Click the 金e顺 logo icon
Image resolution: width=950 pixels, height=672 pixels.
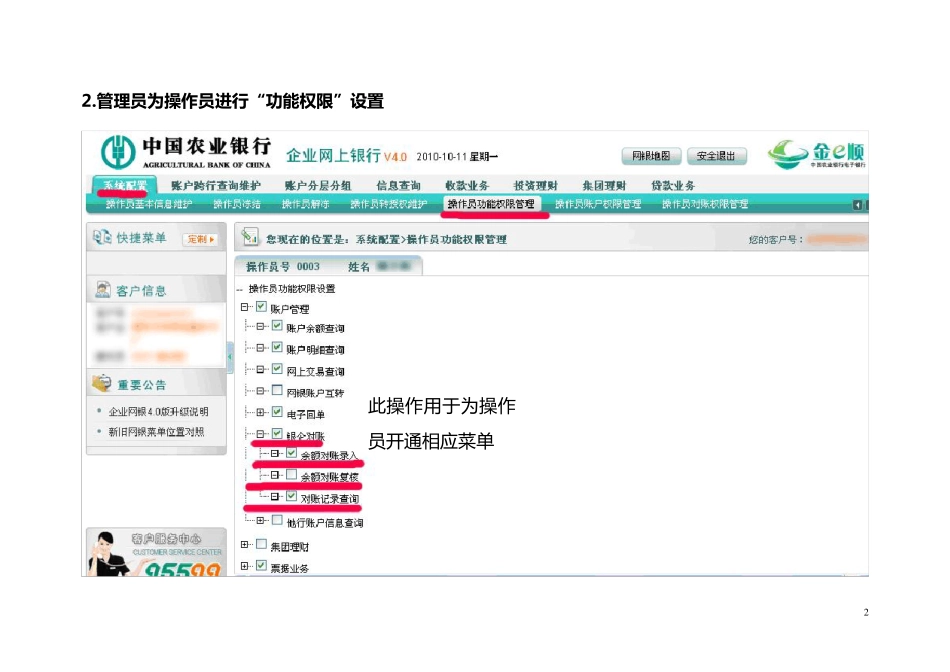pyautogui.click(x=788, y=154)
